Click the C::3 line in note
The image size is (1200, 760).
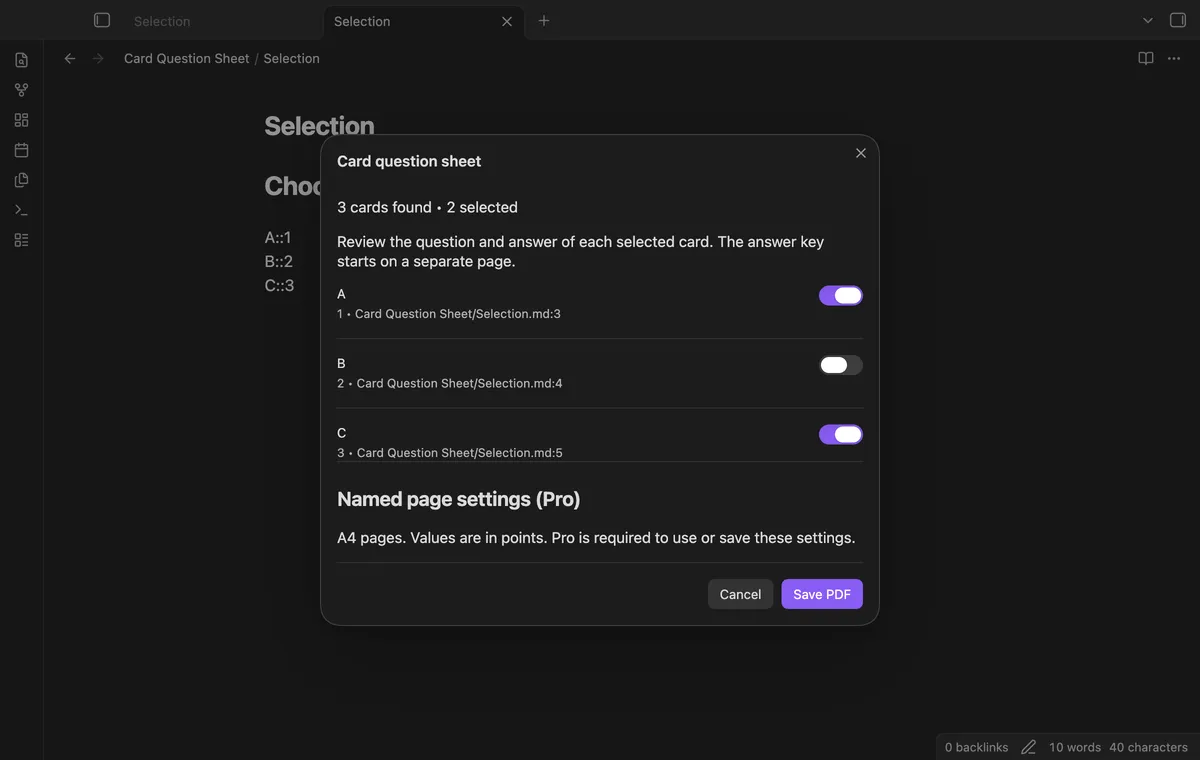(279, 286)
